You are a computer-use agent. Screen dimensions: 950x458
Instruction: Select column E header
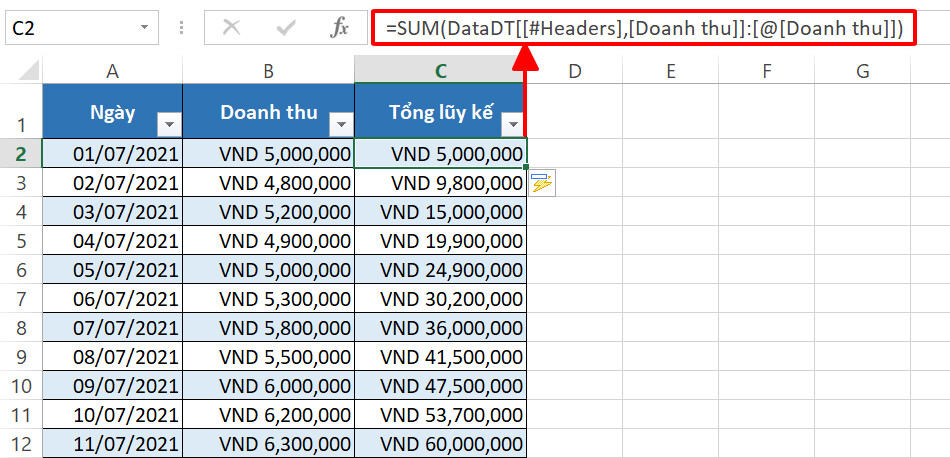(x=671, y=71)
